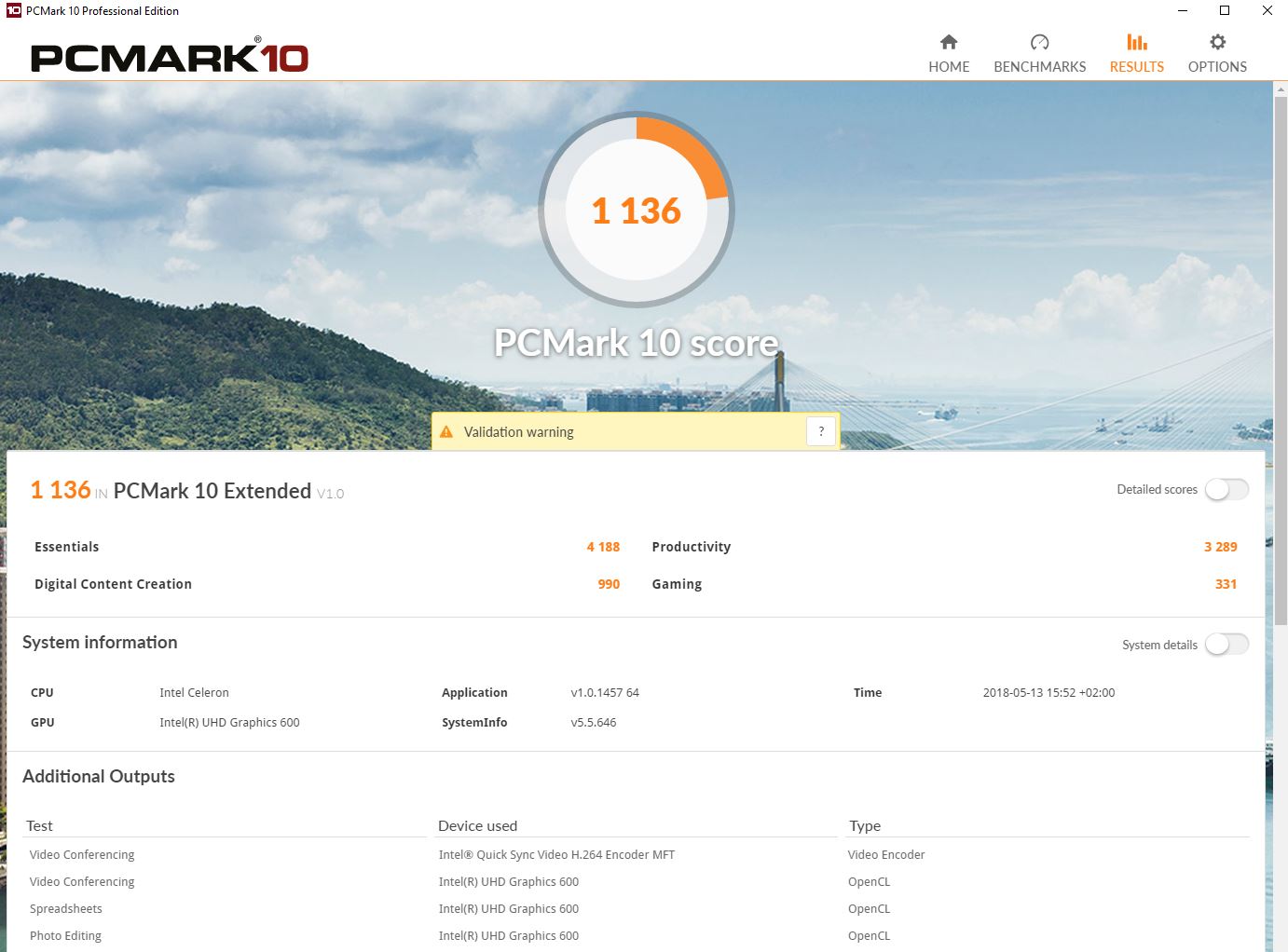This screenshot has width=1288, height=952.
Task: Click the Gaming score 331
Action: click(1226, 584)
